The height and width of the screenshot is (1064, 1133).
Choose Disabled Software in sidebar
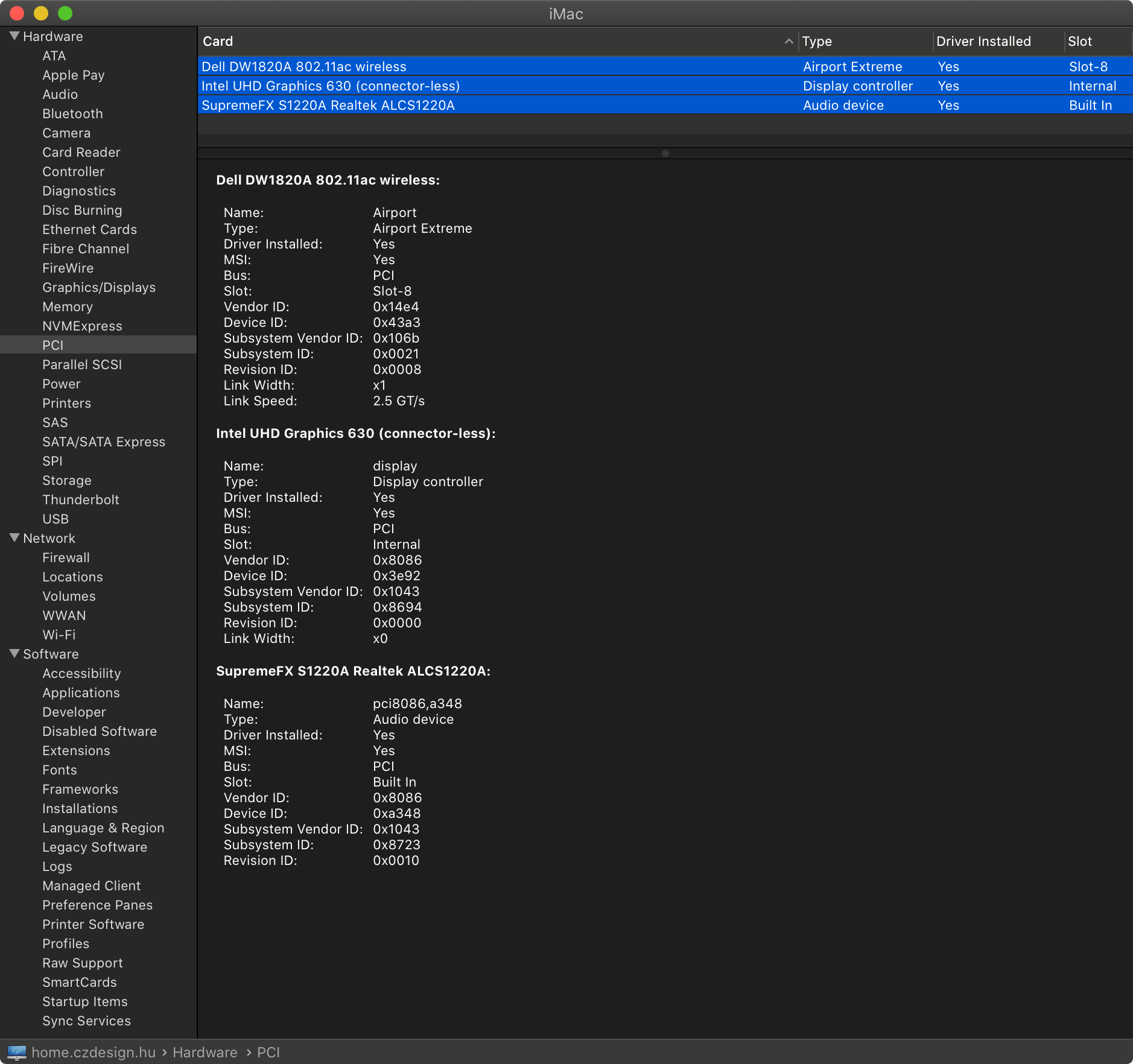click(100, 731)
